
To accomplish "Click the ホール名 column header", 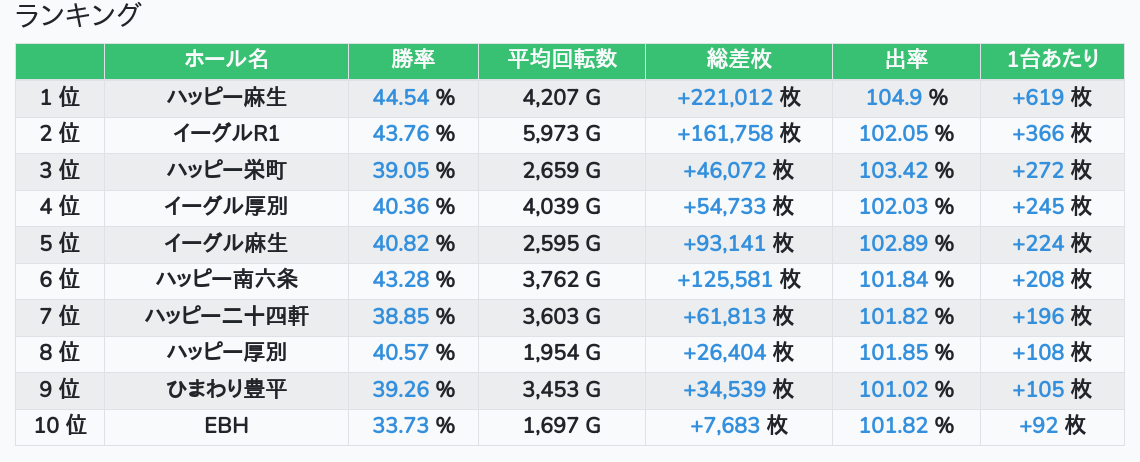I will 226,60.
